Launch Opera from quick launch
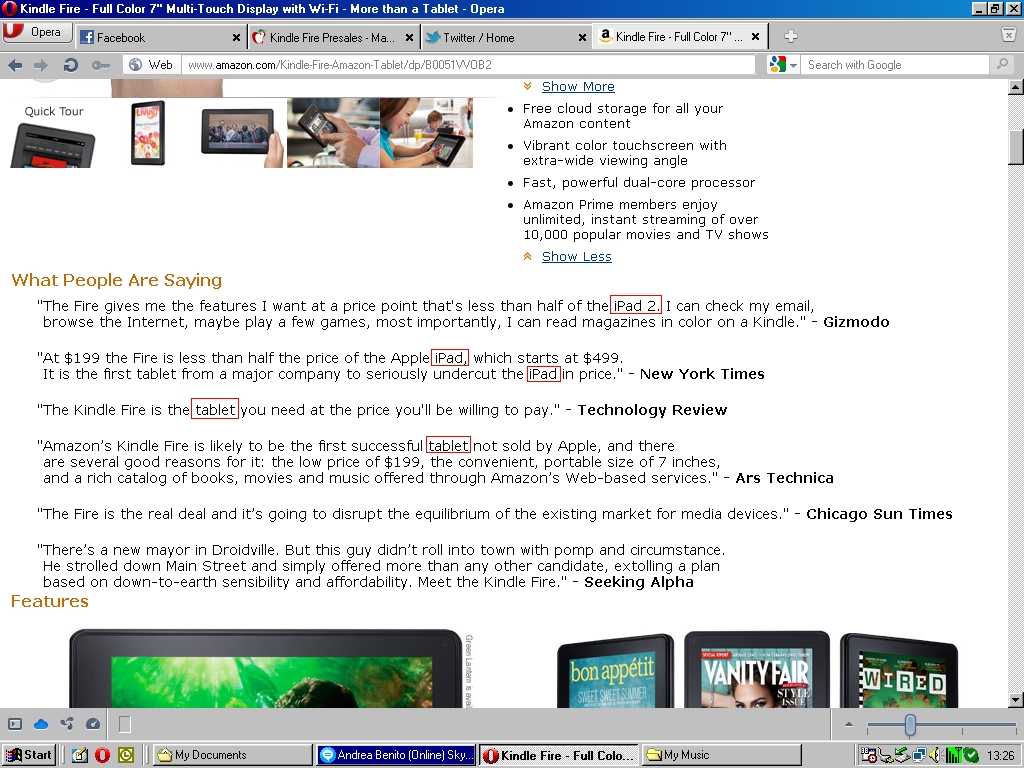The height and width of the screenshot is (768, 1024). pyautogui.click(x=103, y=755)
